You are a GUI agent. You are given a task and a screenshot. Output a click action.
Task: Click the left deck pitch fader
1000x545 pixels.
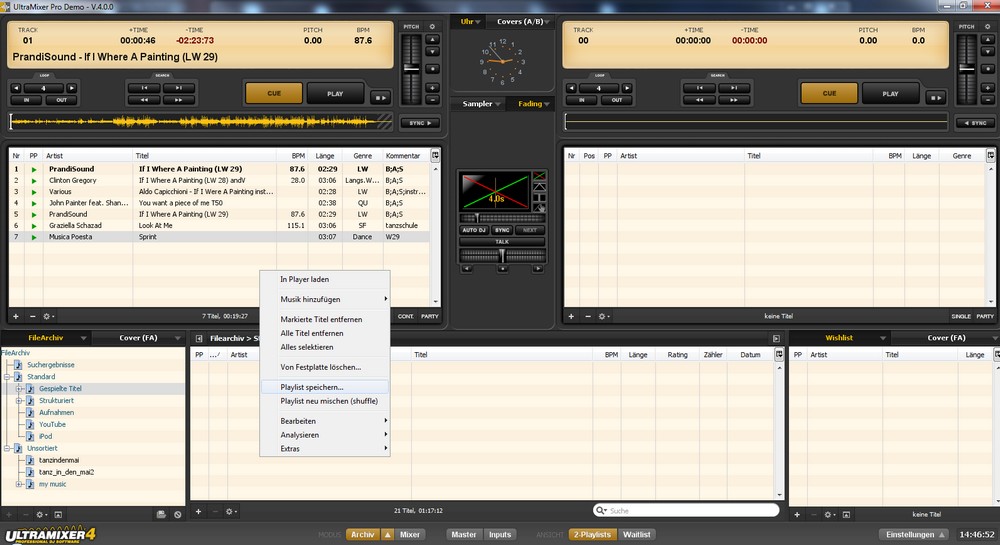pyautogui.click(x=411, y=69)
